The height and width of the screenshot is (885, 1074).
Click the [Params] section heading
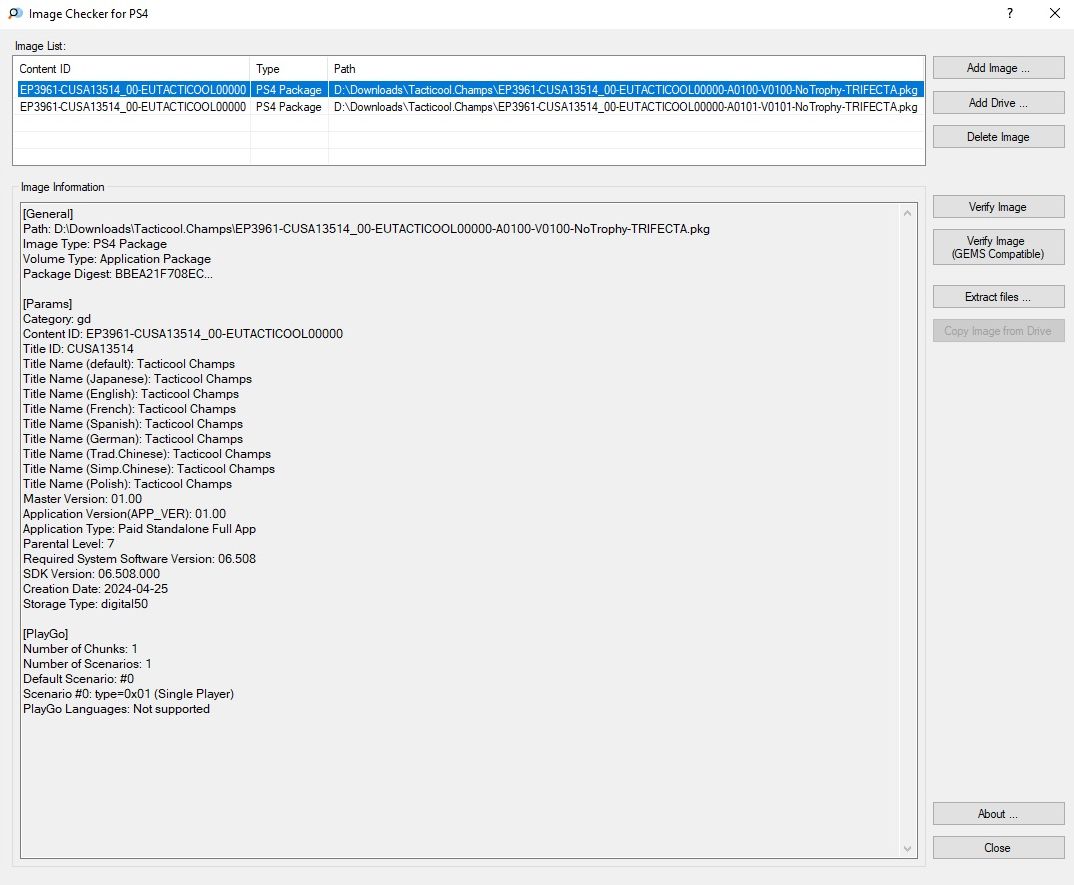click(47, 303)
